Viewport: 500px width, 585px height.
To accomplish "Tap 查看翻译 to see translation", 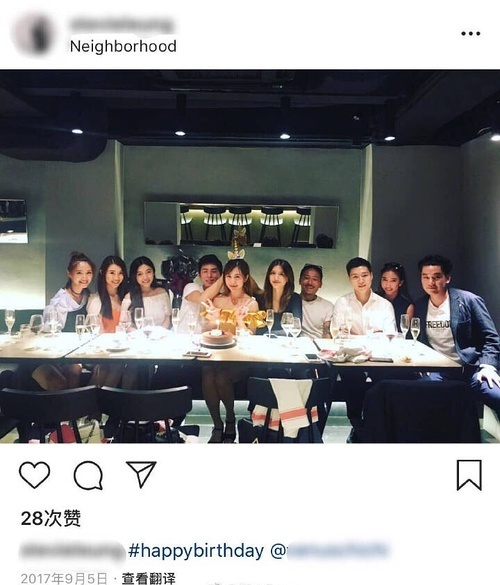I will point(149,578).
